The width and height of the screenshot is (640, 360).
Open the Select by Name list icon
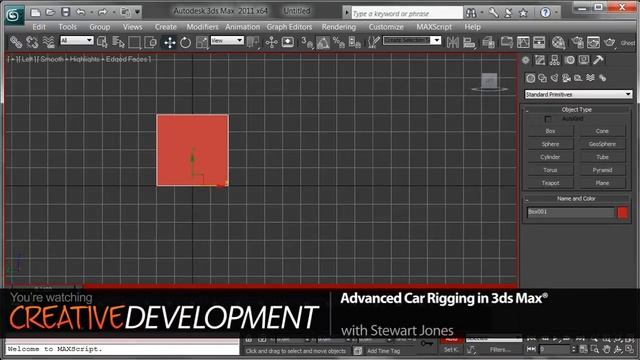(118, 42)
